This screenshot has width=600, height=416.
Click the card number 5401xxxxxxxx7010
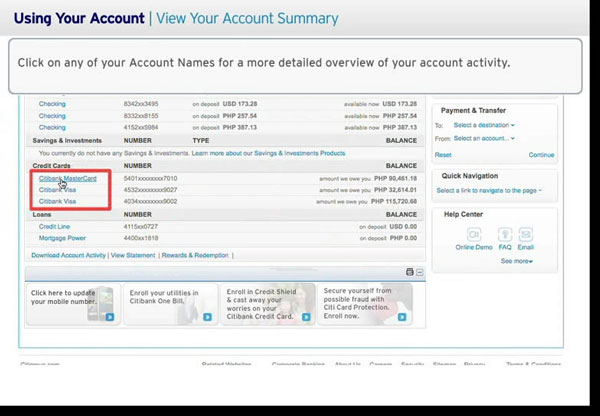[x=150, y=178]
